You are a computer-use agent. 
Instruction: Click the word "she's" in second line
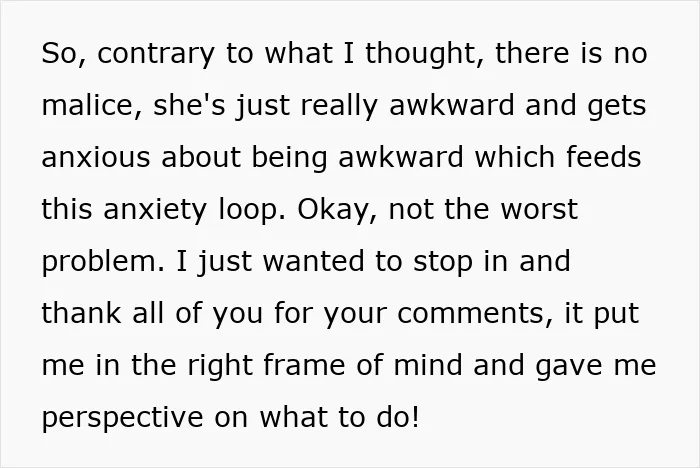coord(190,105)
